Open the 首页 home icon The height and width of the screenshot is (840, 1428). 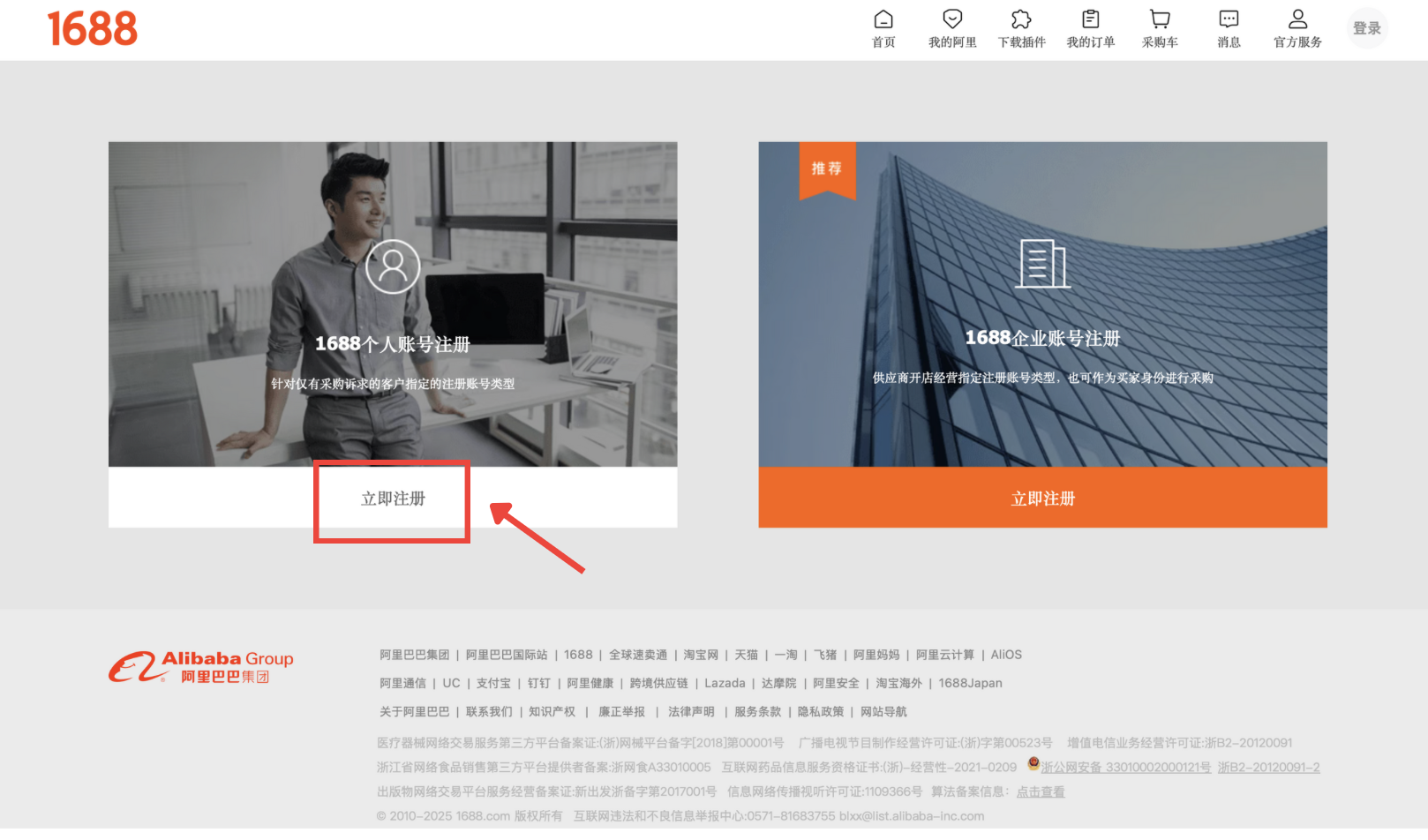(883, 19)
